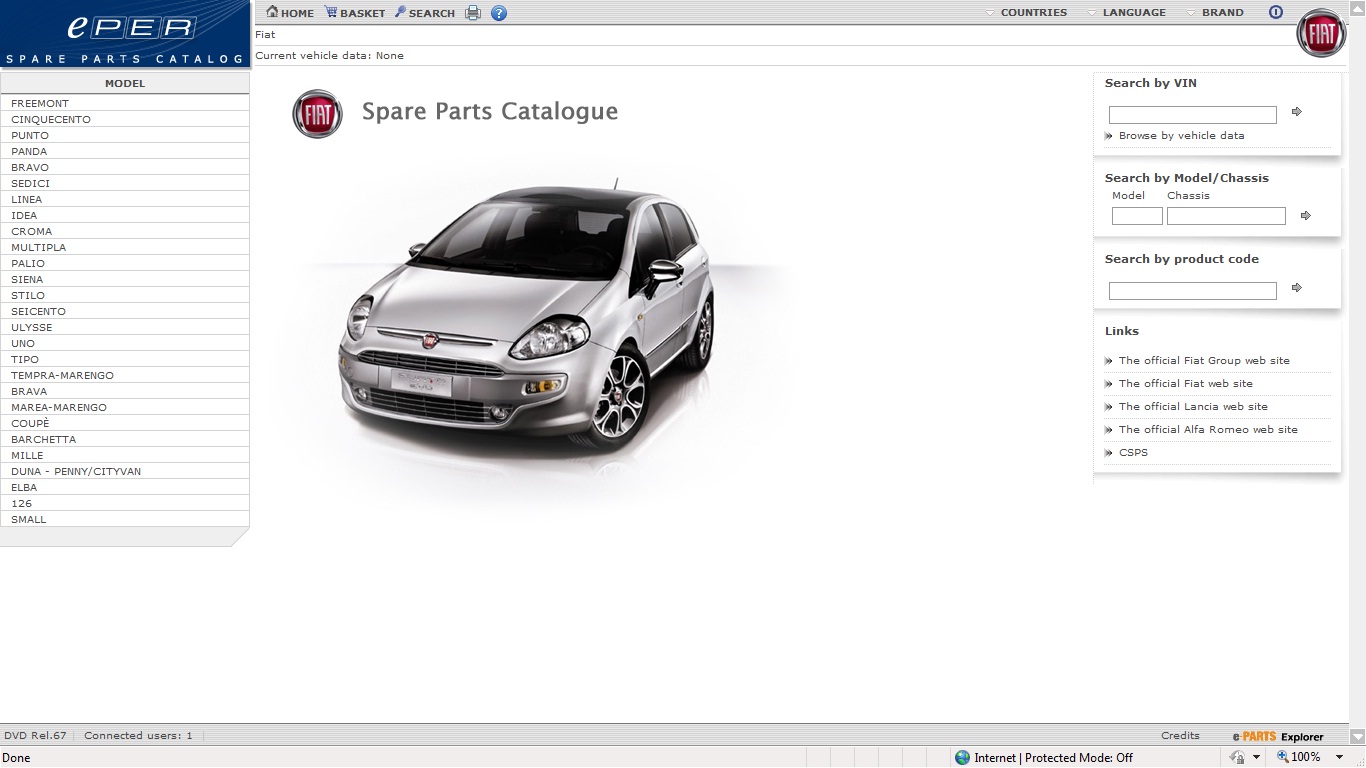This screenshot has height=768, width=1366.
Task: Select MILLE in model list
Action: pyautogui.click(x=125, y=455)
